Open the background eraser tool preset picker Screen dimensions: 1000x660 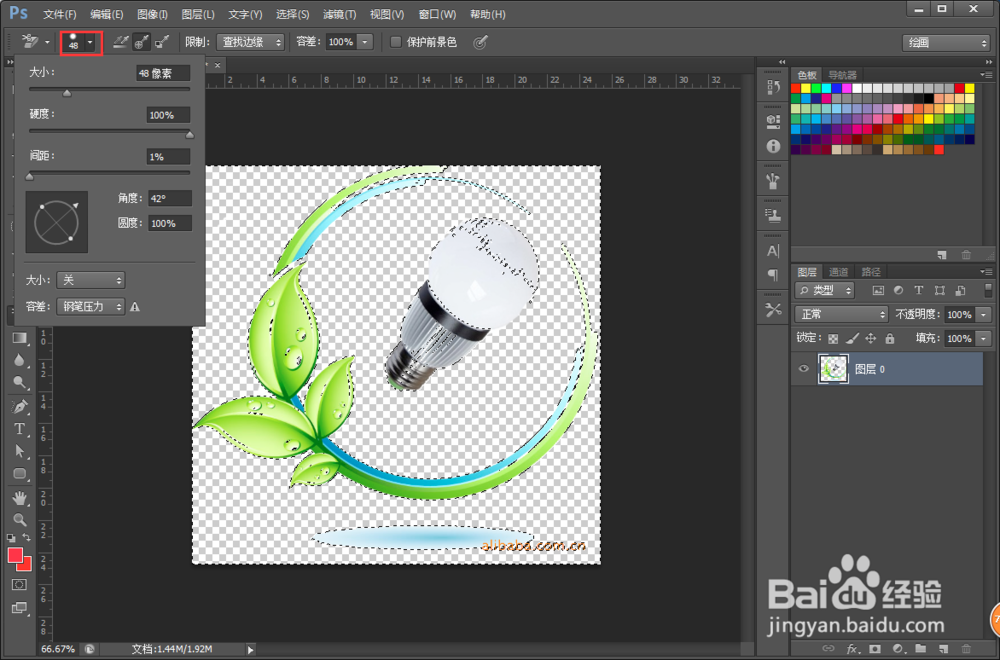(x=35, y=42)
